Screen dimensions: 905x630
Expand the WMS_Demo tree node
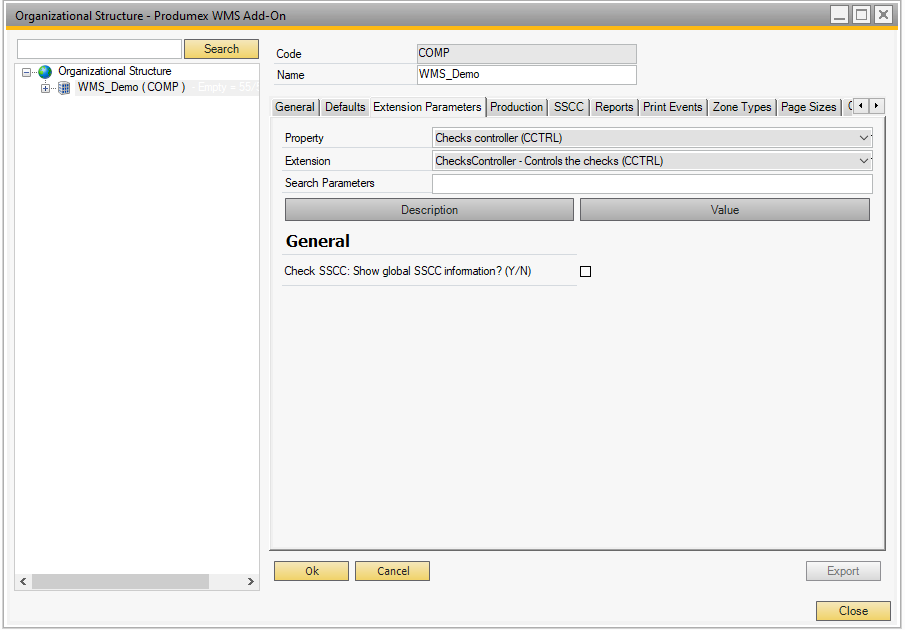coord(45,88)
